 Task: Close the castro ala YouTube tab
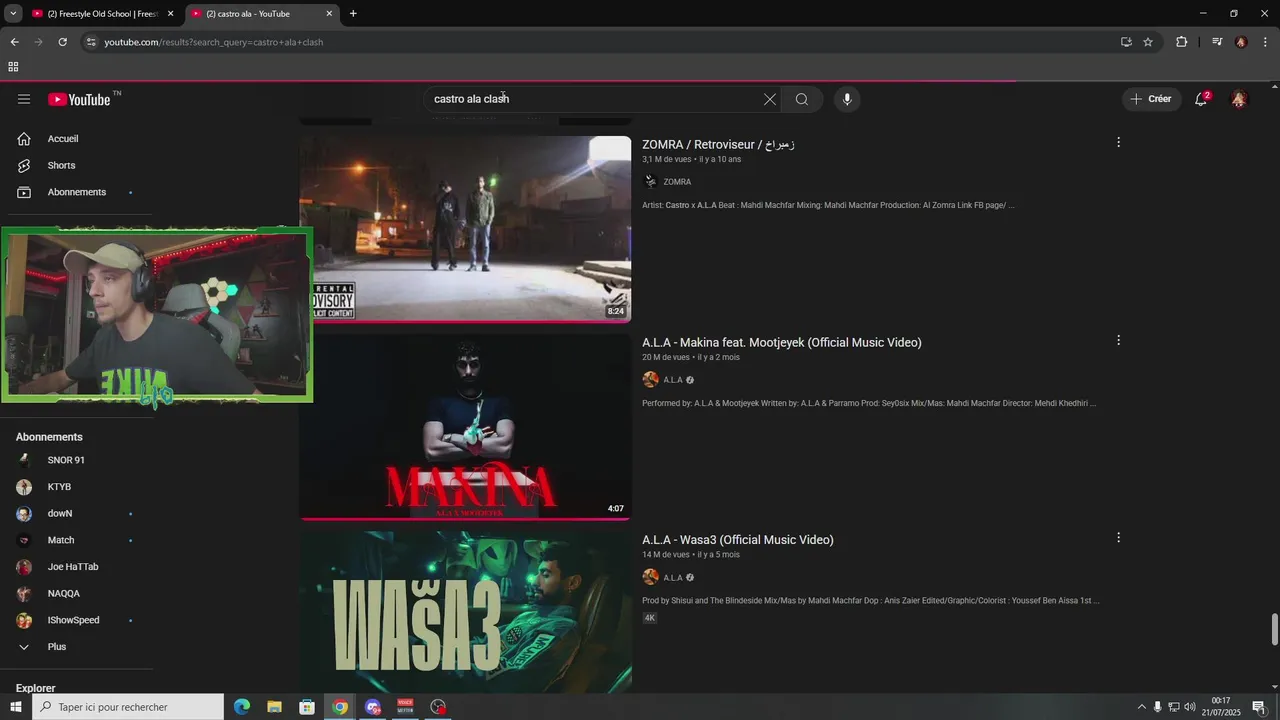329,14
